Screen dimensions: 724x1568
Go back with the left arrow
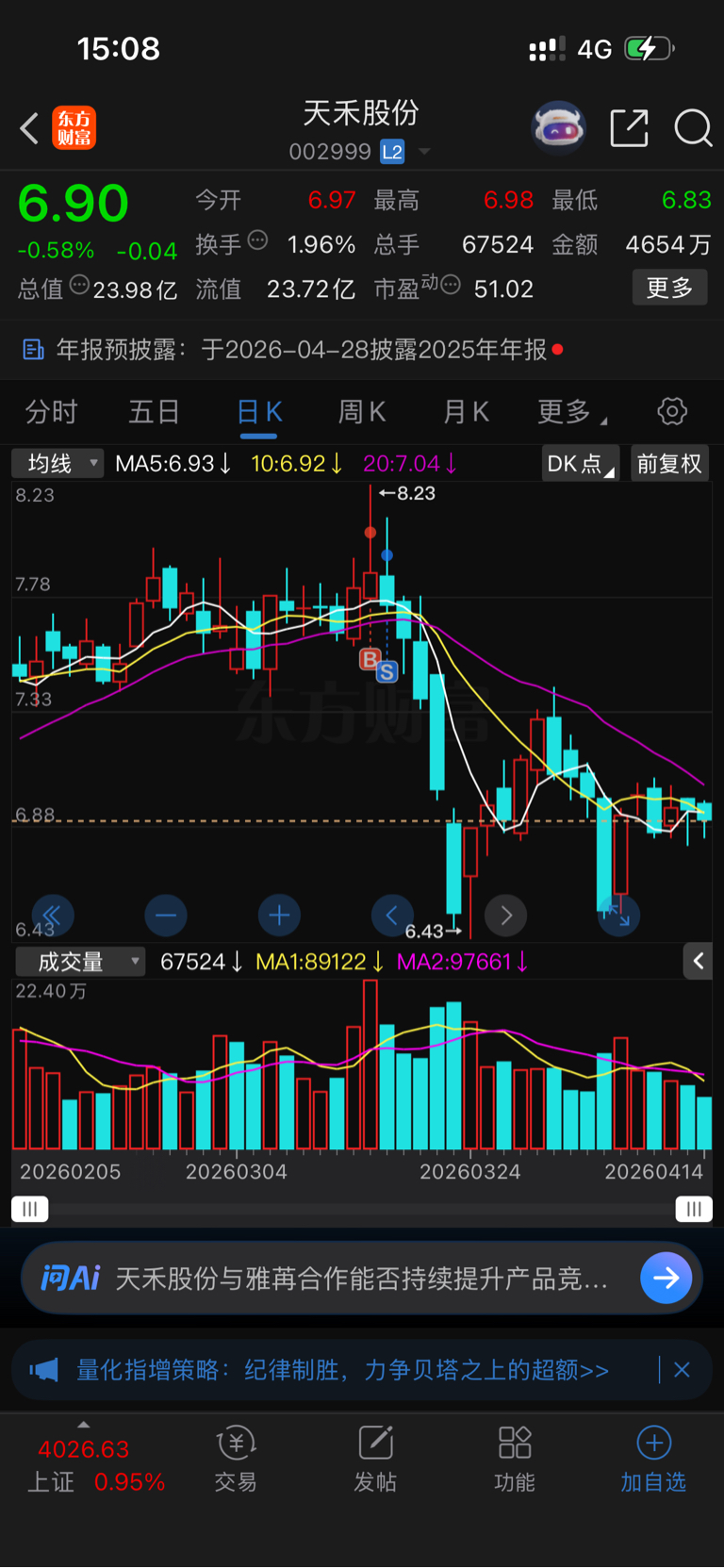click(29, 128)
